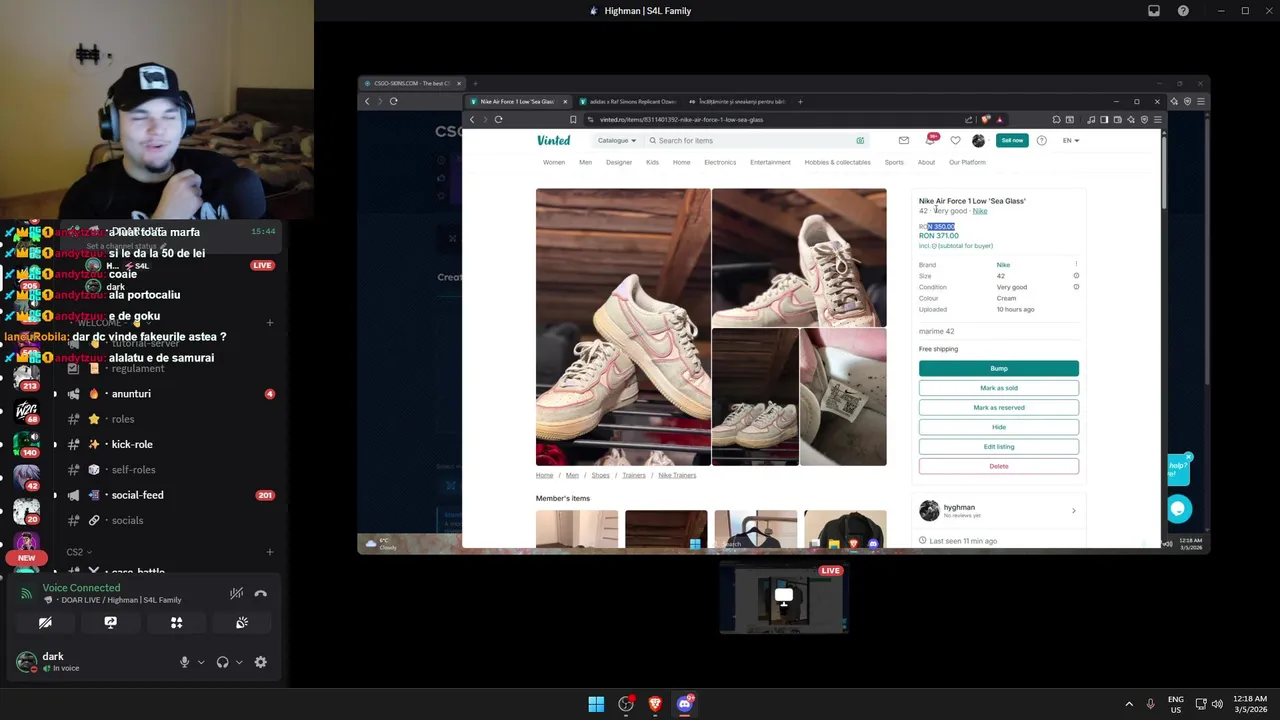Open the Women category on Vinted
The image size is (1280, 720).
(554, 162)
